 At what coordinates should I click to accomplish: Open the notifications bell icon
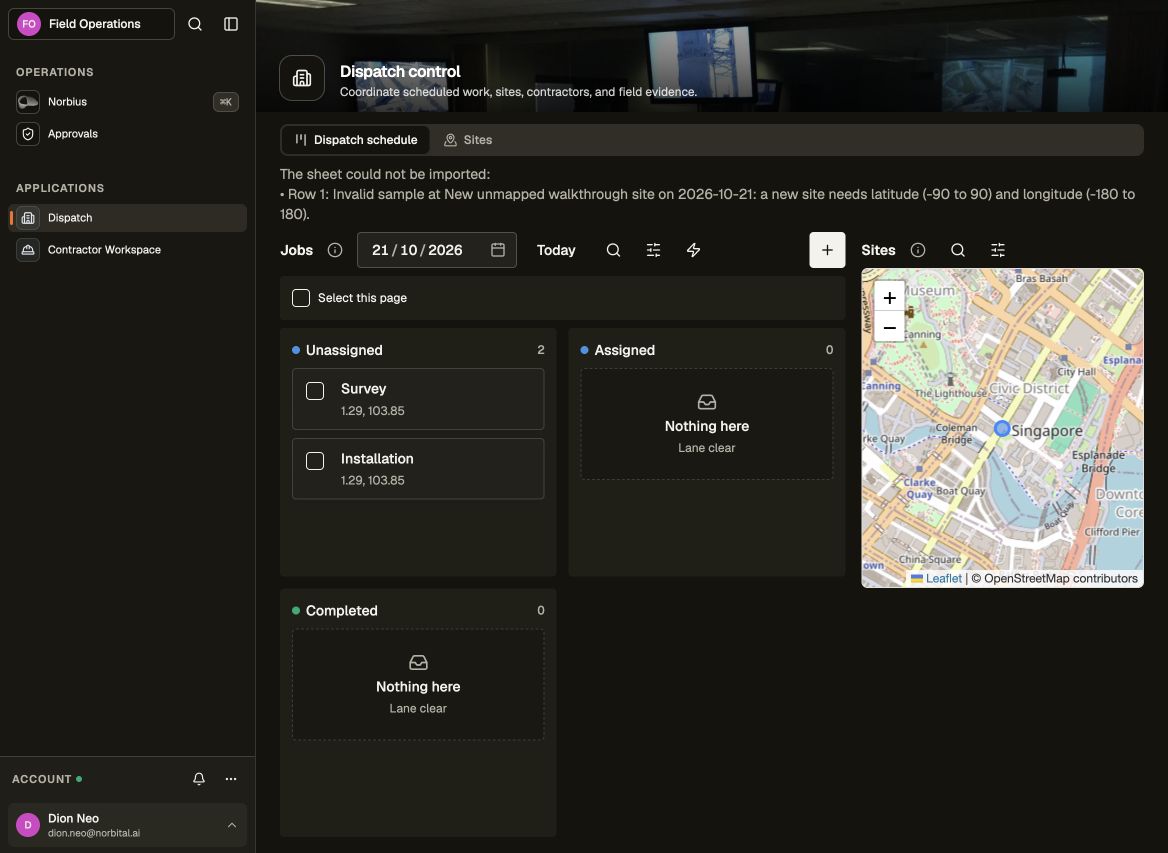tap(199, 779)
